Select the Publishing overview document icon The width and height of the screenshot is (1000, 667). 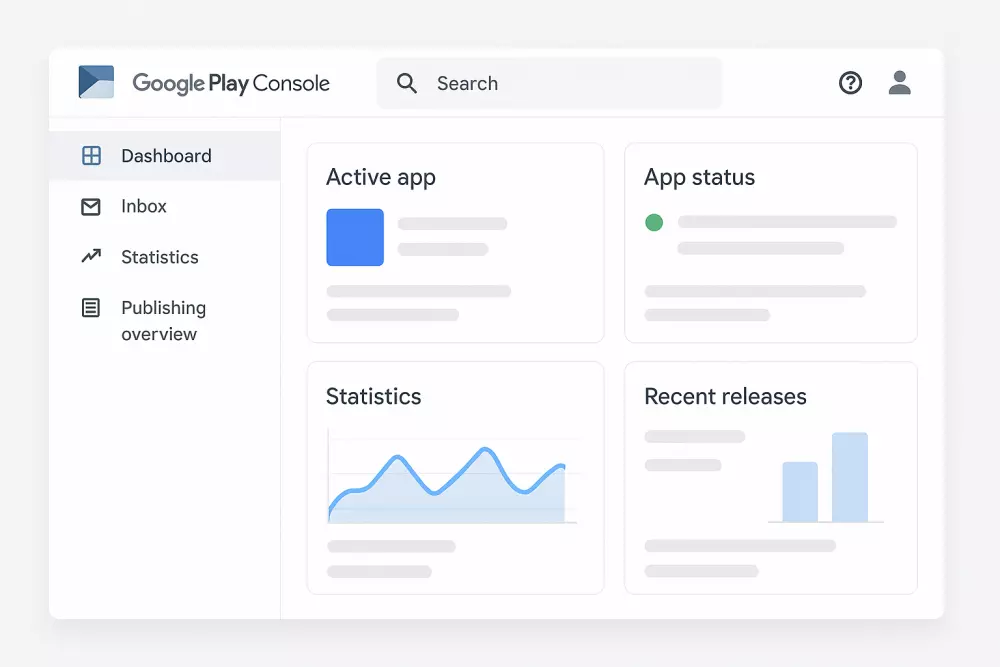pyautogui.click(x=92, y=308)
